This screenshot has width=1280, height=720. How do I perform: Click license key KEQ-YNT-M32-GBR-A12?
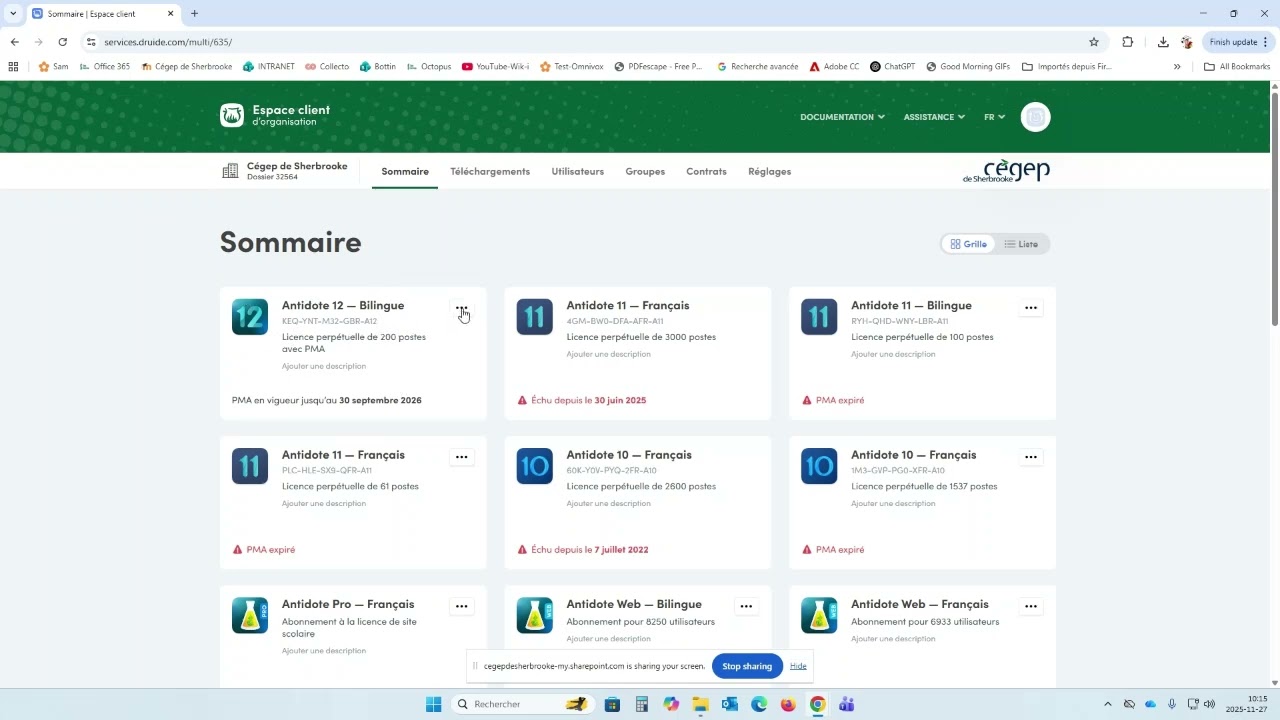329,321
